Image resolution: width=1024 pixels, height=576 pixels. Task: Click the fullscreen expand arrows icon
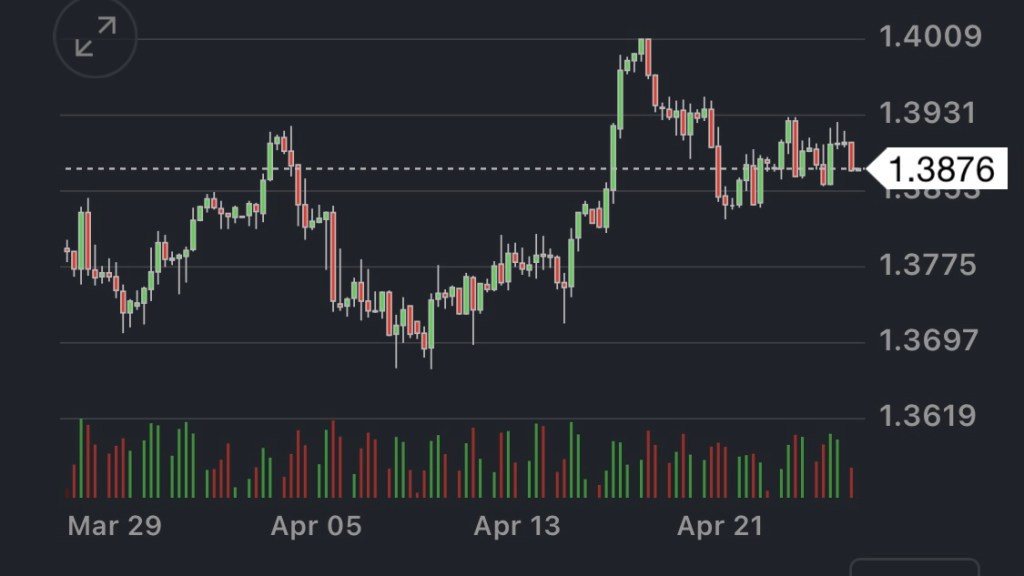95,39
